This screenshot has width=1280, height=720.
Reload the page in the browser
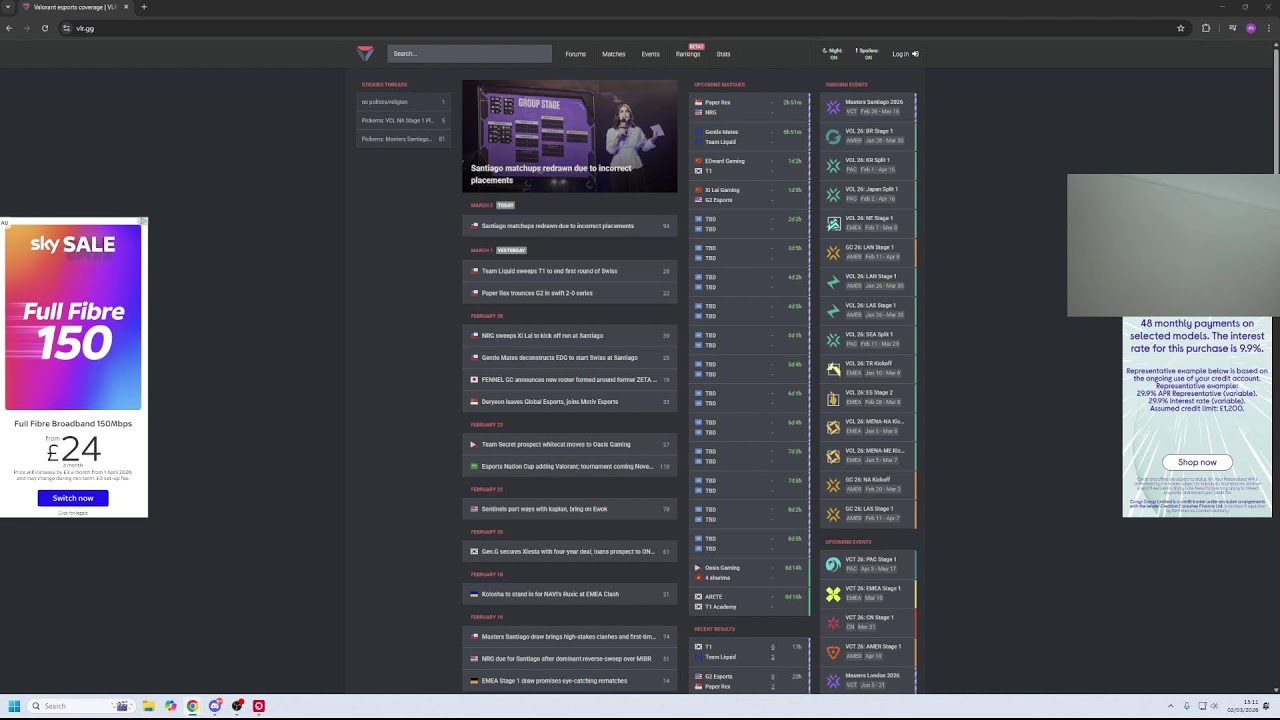45,28
